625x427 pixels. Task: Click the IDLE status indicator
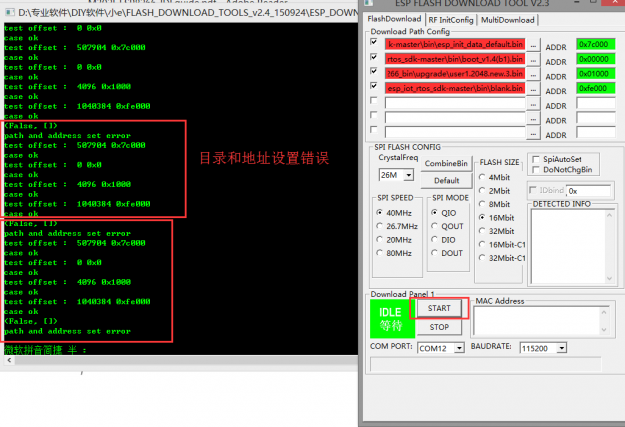pyautogui.click(x=392, y=319)
